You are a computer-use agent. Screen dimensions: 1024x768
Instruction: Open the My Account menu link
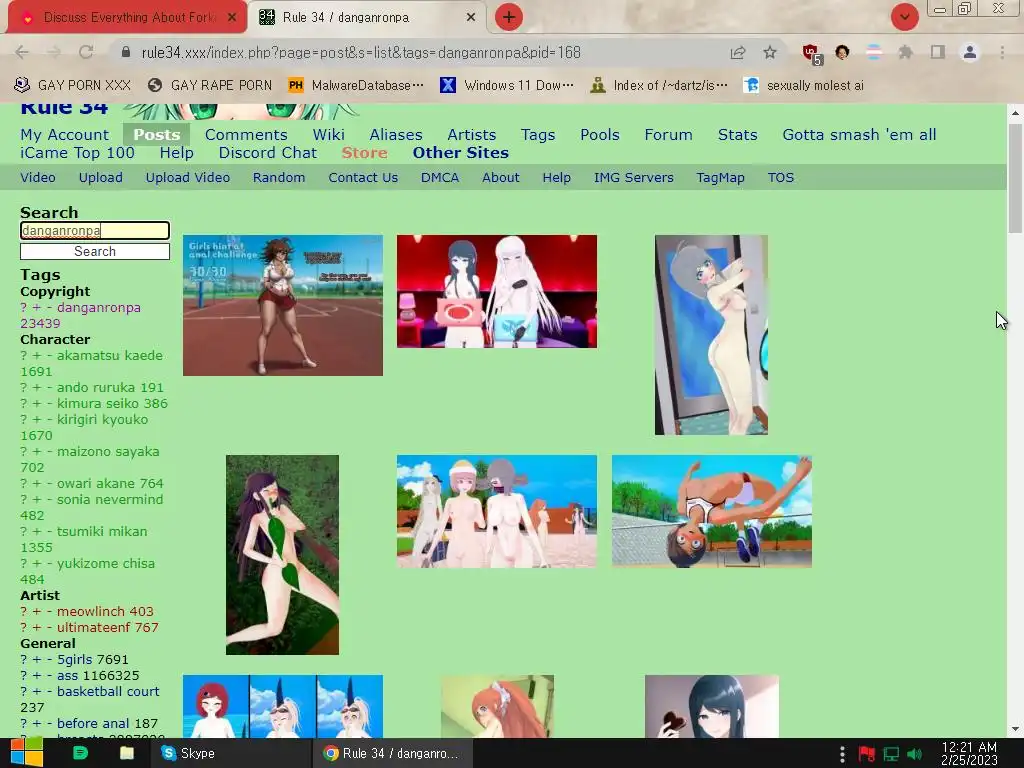[65, 135]
